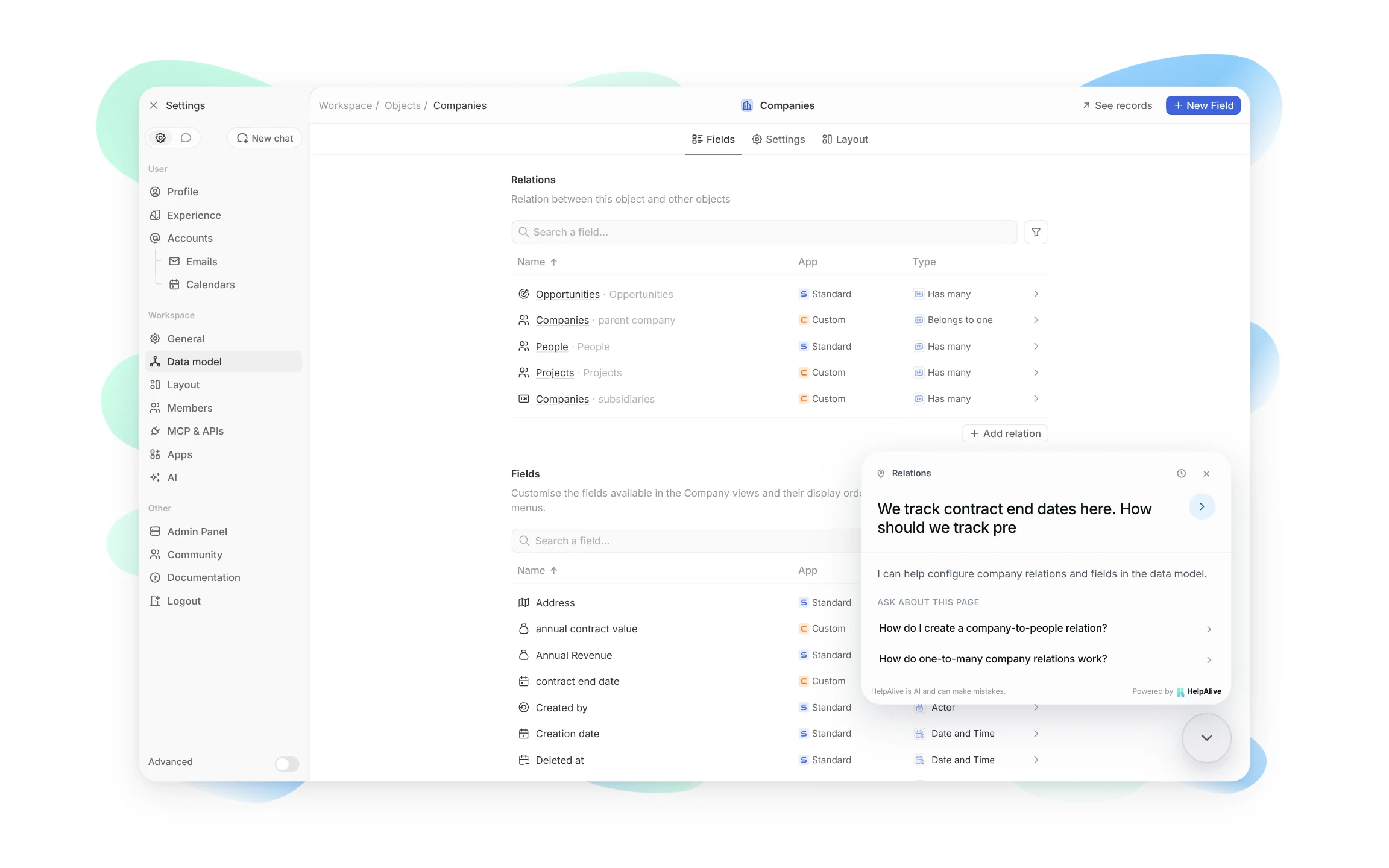The image size is (1389, 868).
Task: Create a New Field
Action: pyautogui.click(x=1203, y=105)
